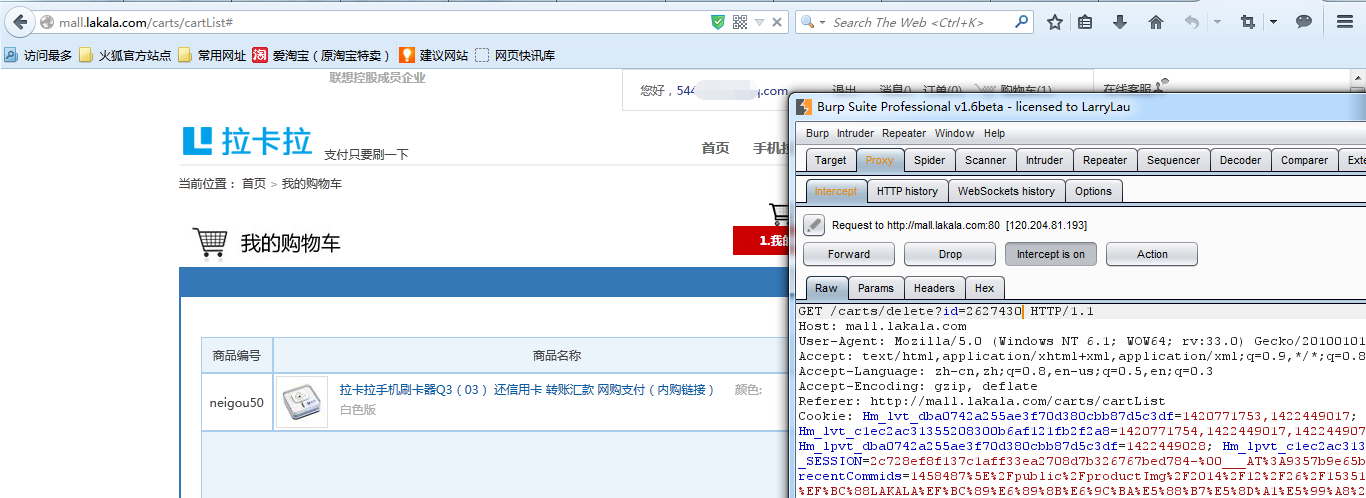Click the neigou50 product number cell
1366x498 pixels.
[x=237, y=403]
